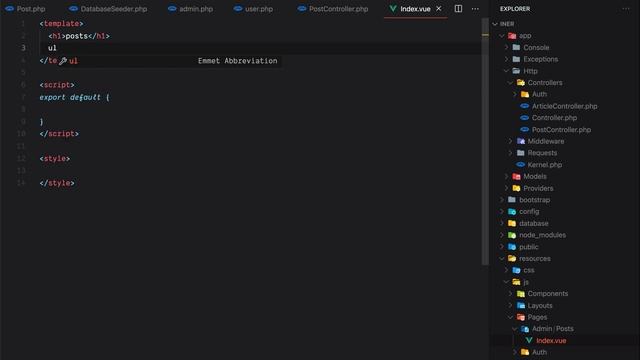Click the public folder icon
Image resolution: width=640 pixels, height=360 pixels.
click(x=512, y=247)
